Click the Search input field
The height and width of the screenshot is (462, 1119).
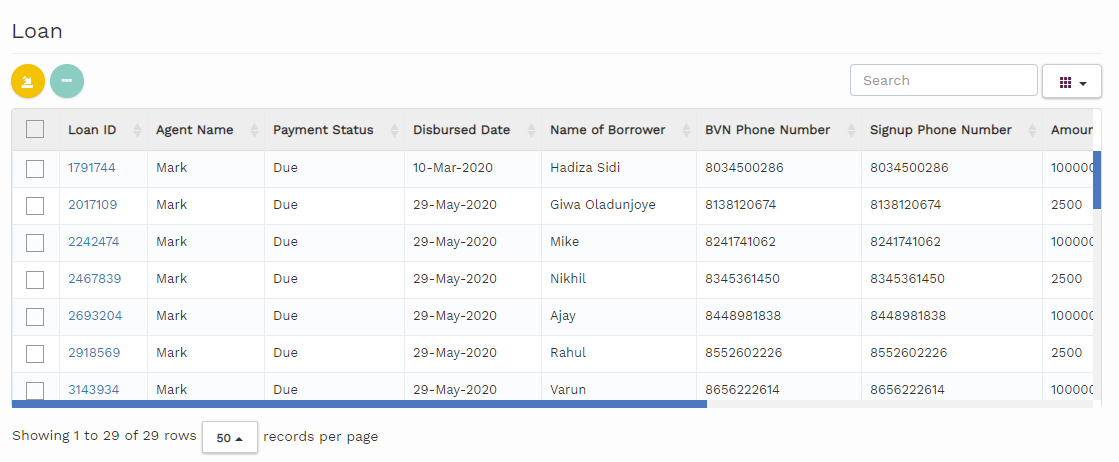(943, 80)
